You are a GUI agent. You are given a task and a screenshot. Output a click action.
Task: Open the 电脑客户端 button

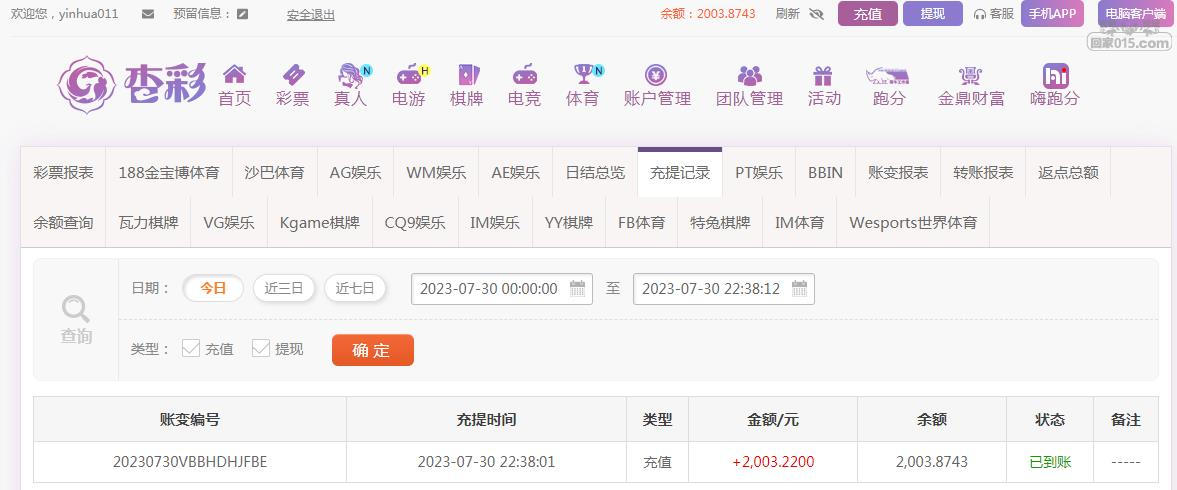pos(1135,14)
